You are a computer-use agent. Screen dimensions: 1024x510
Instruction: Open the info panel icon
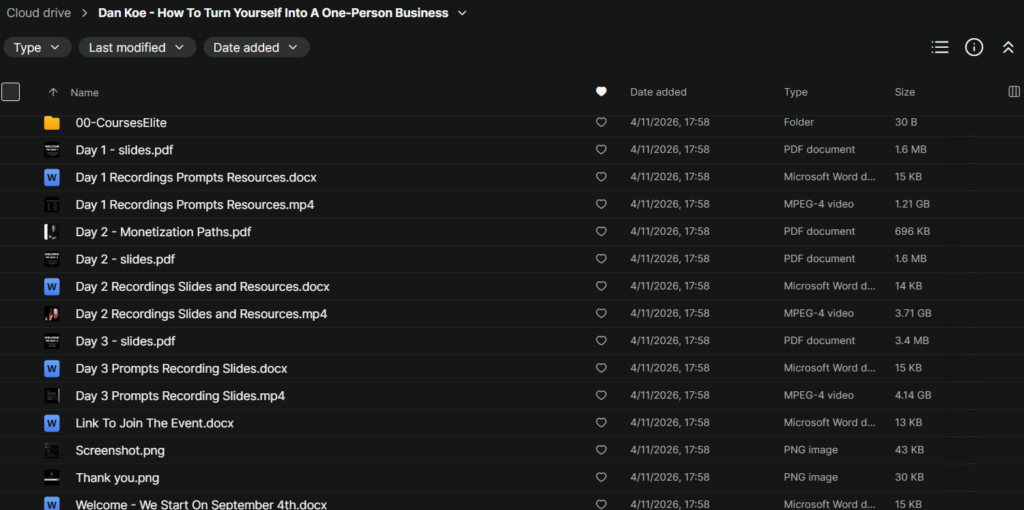click(973, 47)
